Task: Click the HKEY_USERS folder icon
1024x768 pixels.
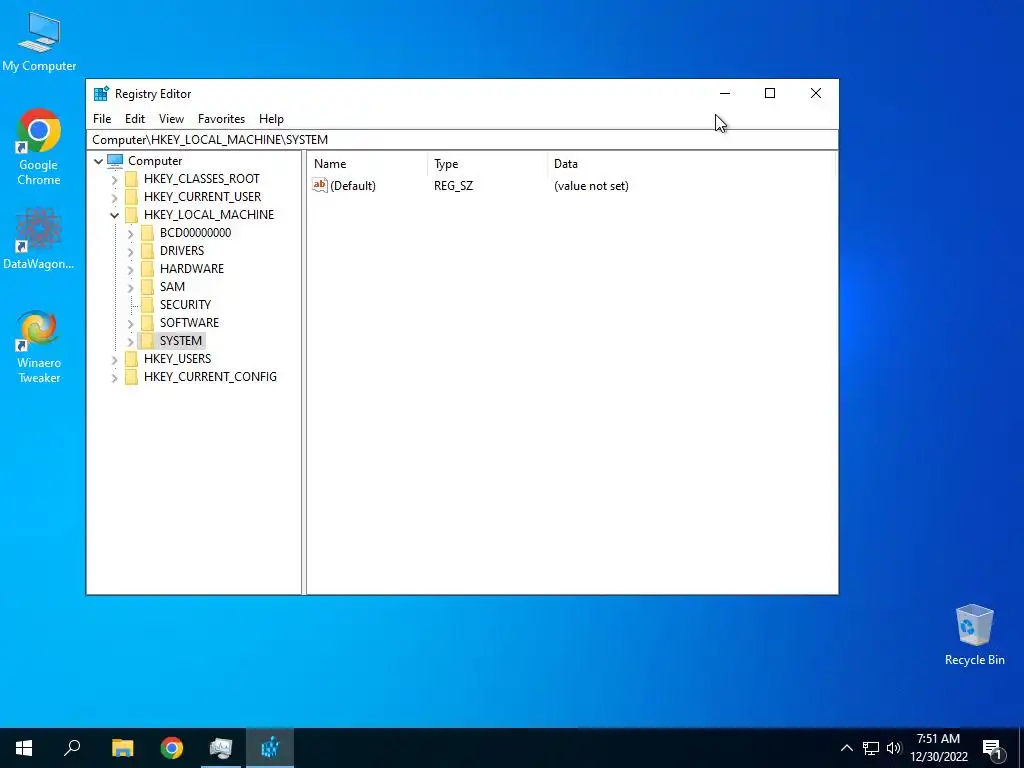Action: click(x=131, y=359)
